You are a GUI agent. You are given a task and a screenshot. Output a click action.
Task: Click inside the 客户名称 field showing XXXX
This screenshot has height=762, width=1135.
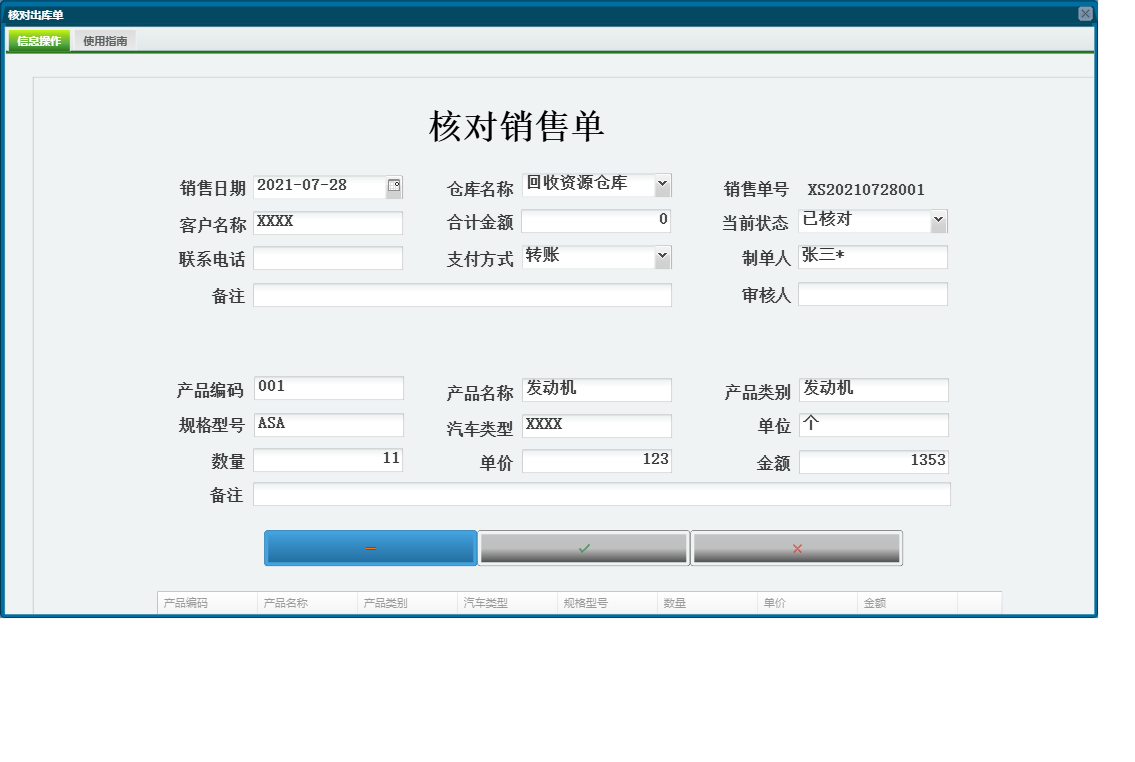coord(328,221)
